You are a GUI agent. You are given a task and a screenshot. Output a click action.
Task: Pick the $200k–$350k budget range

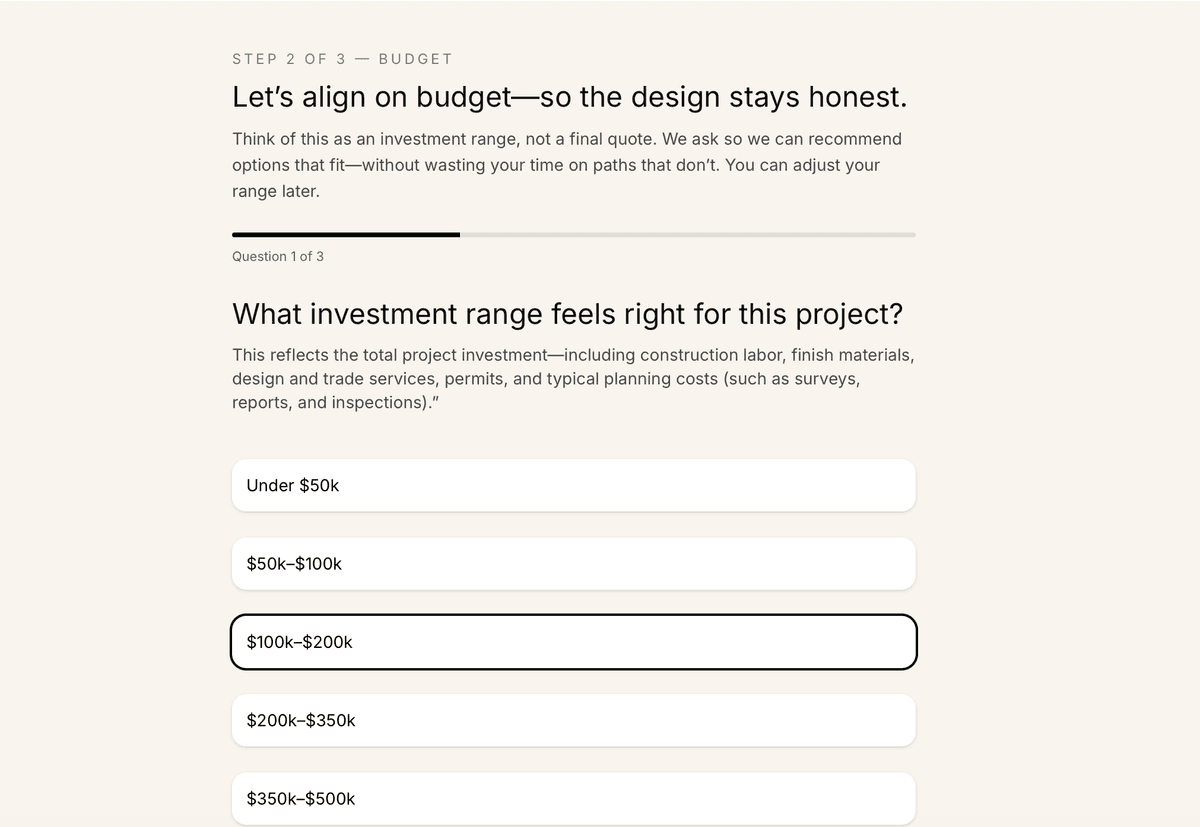[573, 719]
